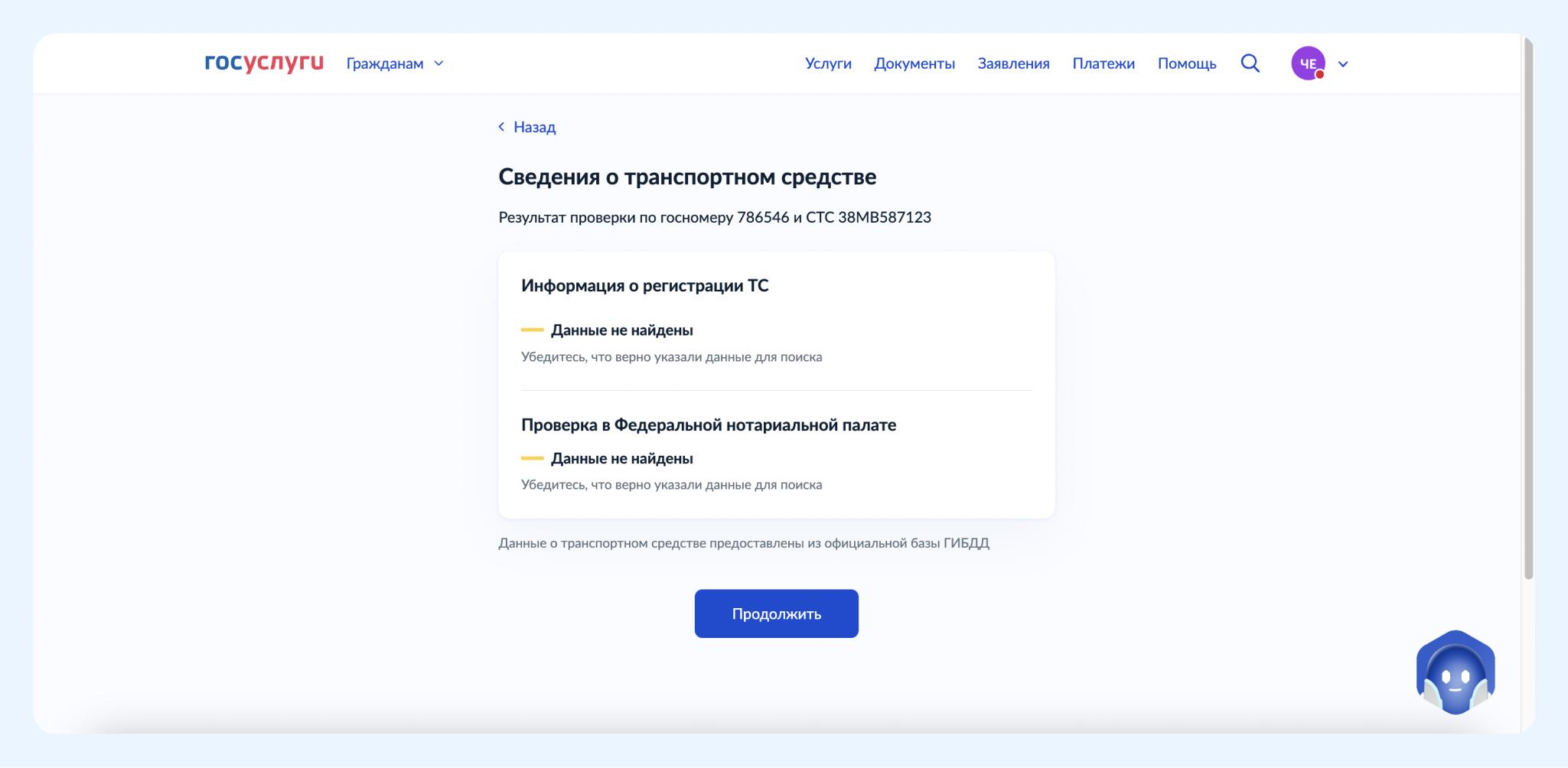
Task: Click yellow status dash under Федеральной нотариальной палате check
Action: point(532,459)
